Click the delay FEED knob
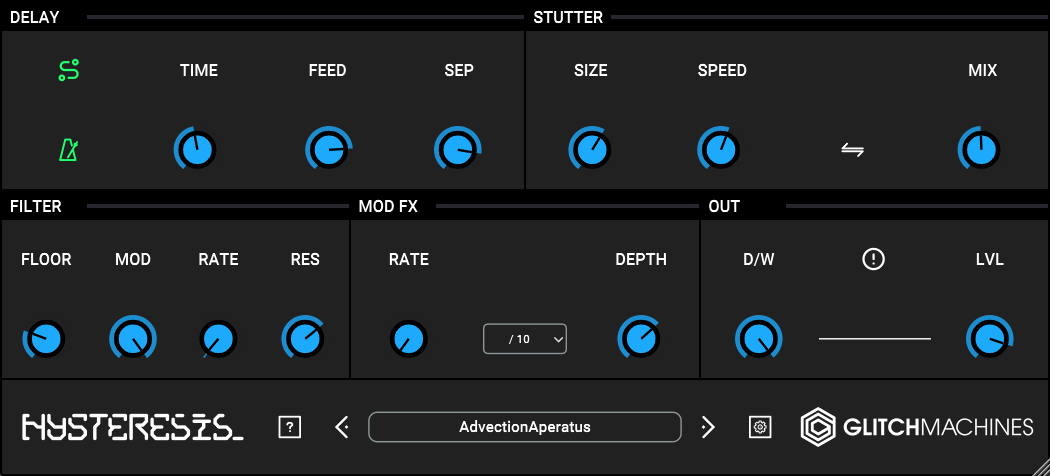 coord(327,150)
